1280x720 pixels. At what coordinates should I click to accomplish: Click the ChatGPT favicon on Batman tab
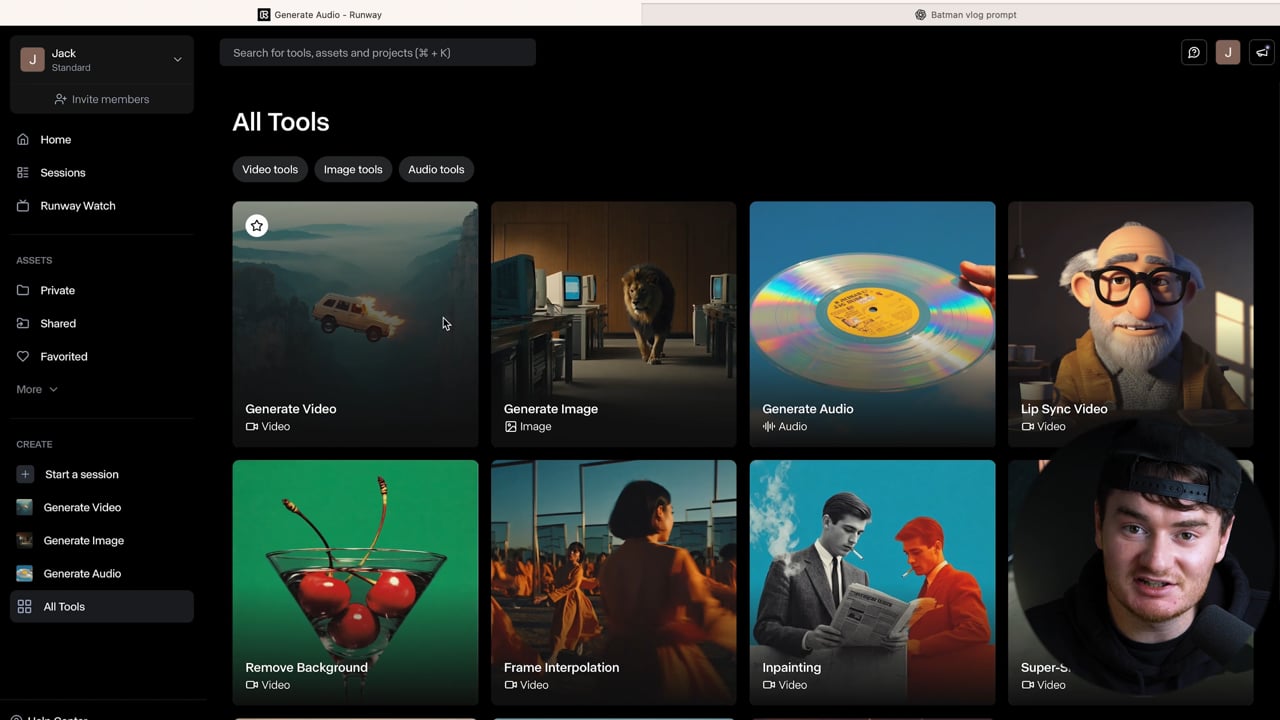click(921, 15)
